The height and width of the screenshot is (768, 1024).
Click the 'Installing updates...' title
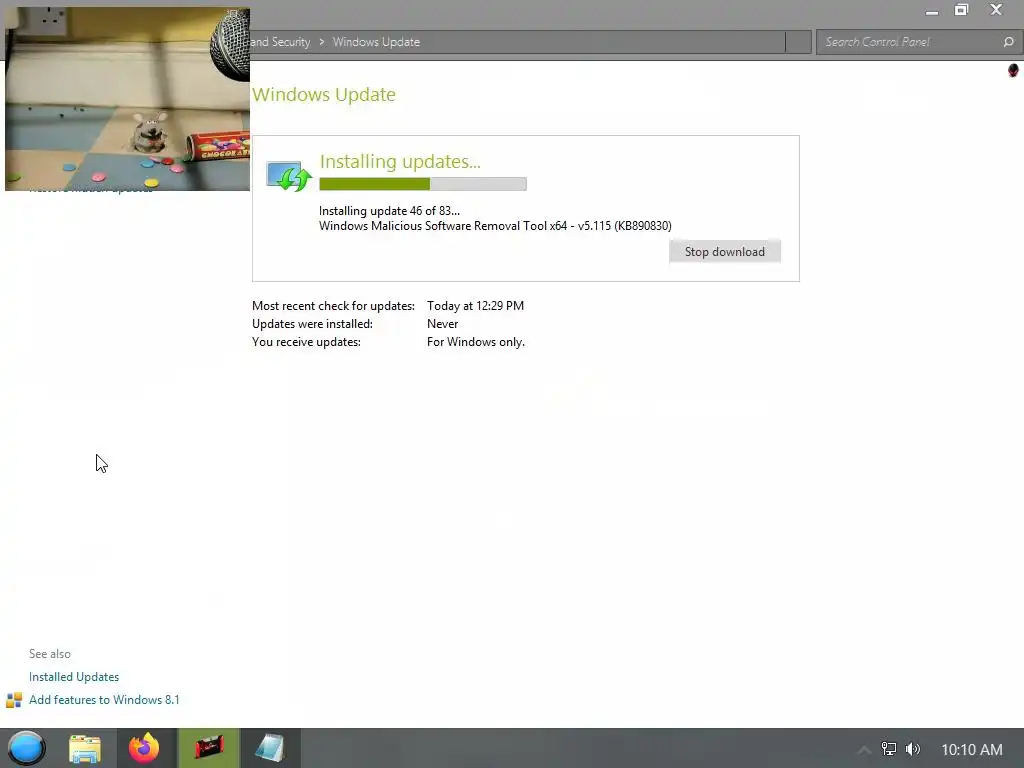[400, 161]
